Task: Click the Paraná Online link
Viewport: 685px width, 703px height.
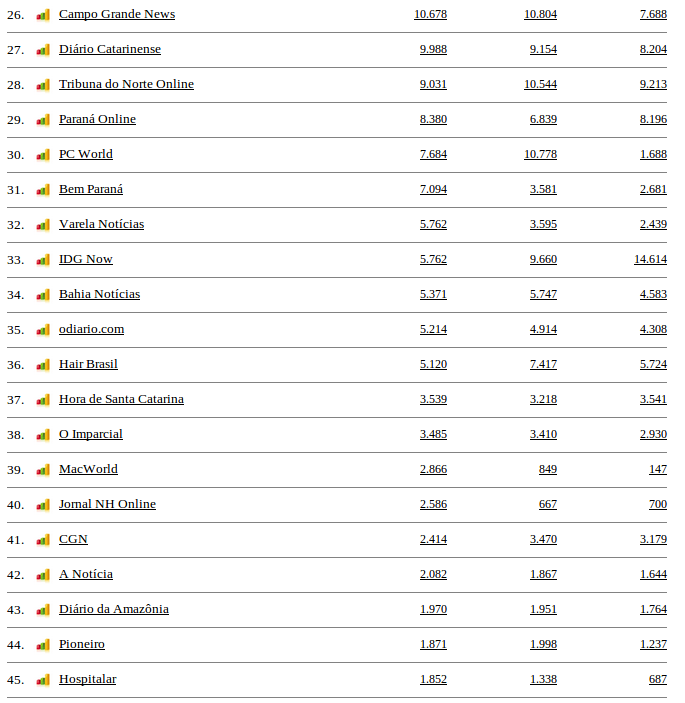Action: (97, 119)
